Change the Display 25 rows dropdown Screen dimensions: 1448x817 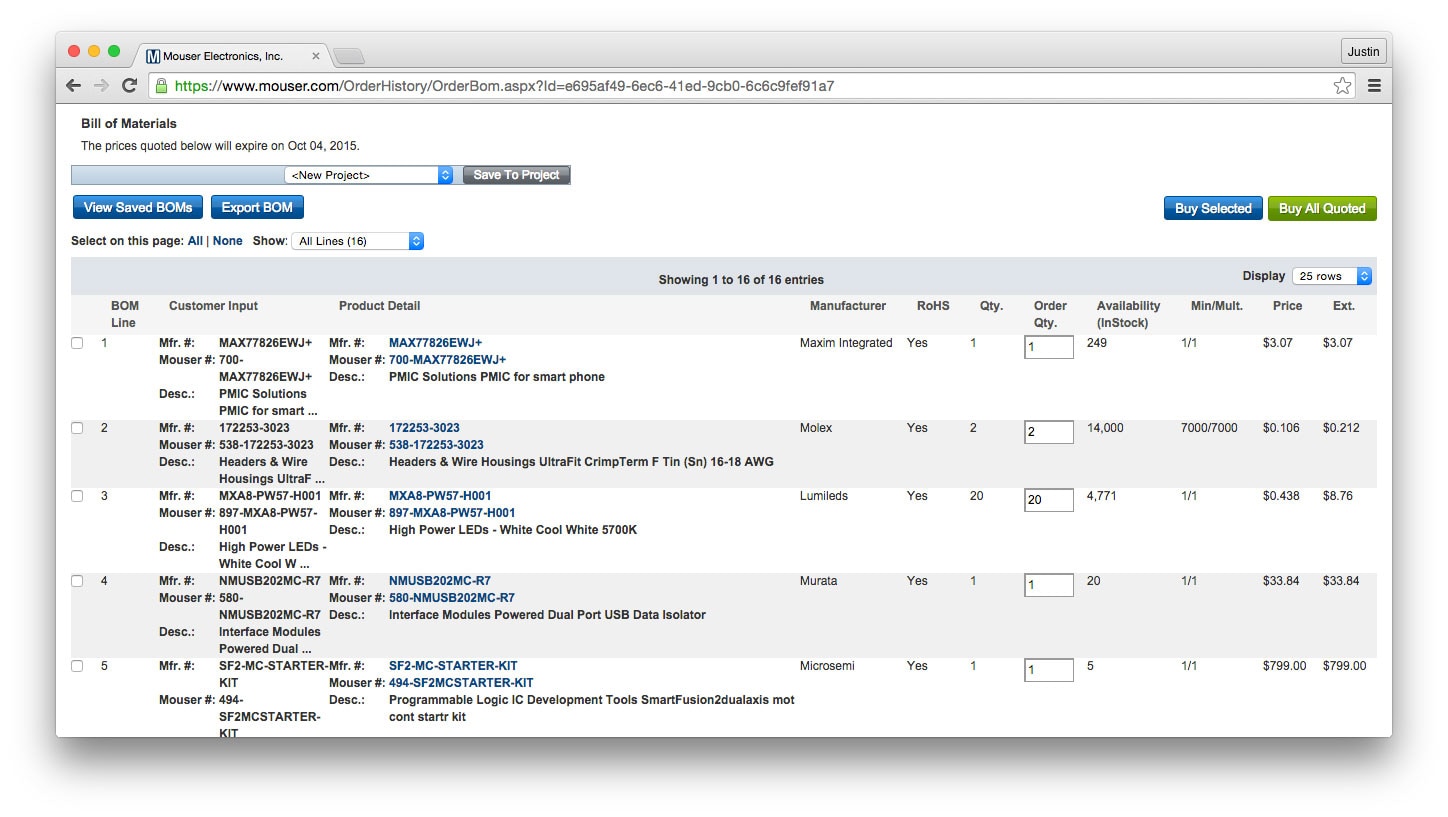pos(1331,276)
